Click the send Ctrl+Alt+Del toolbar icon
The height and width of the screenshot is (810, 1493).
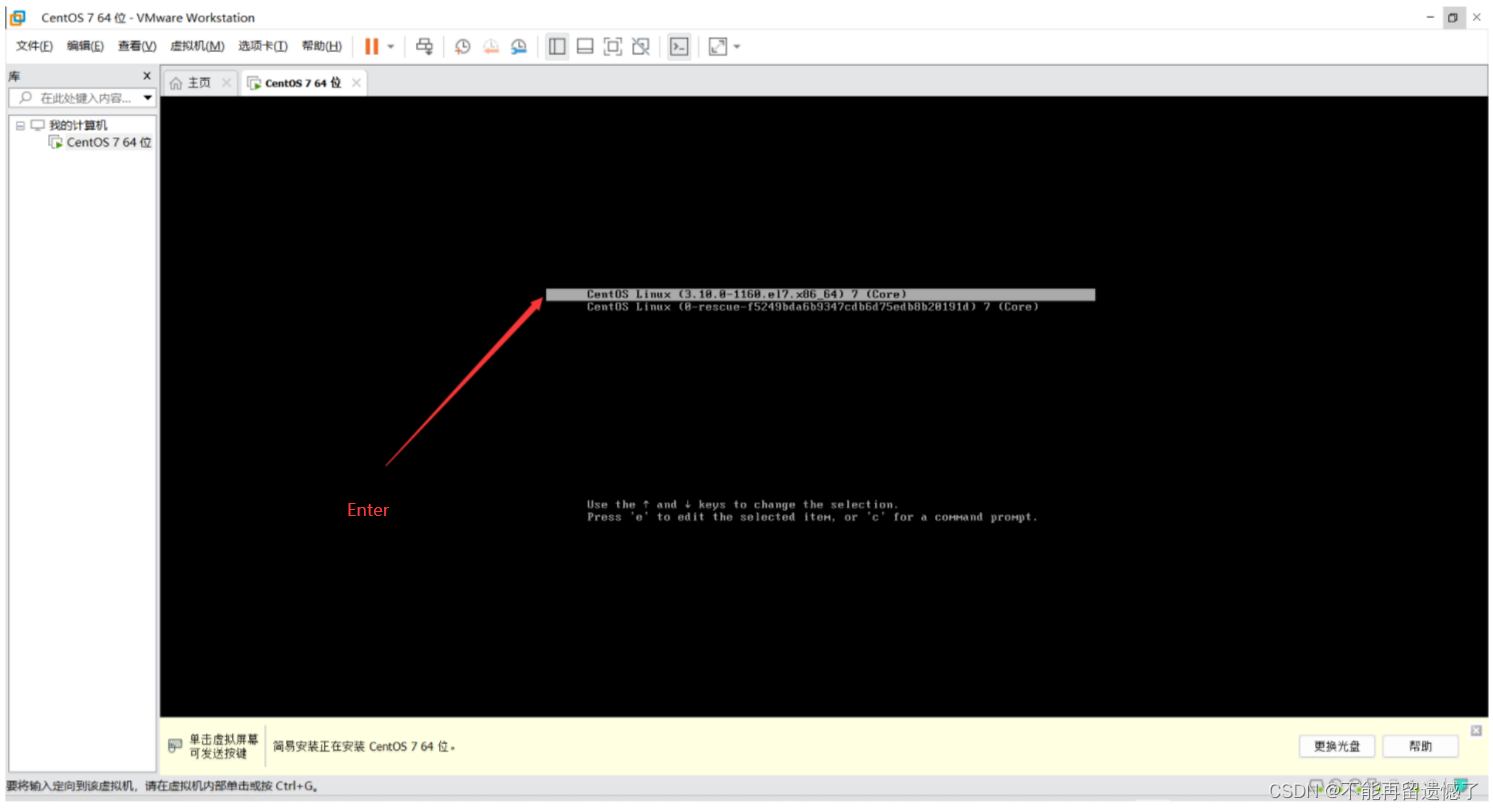(425, 46)
